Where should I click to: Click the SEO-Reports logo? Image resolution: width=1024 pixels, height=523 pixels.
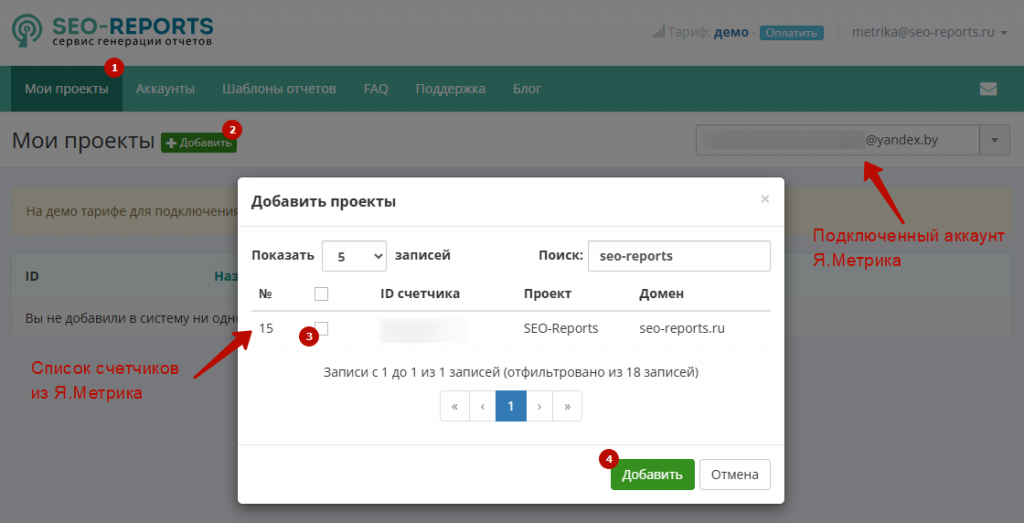[x=112, y=31]
